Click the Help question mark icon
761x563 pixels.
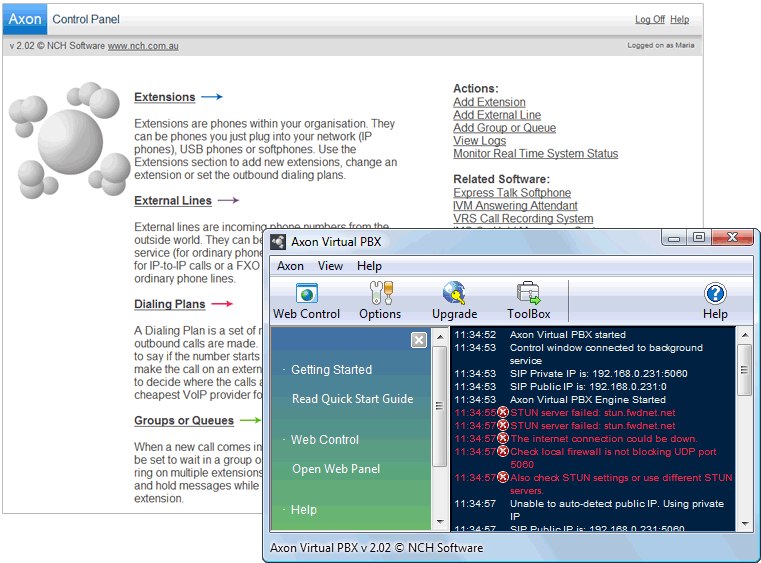pyautogui.click(x=715, y=294)
